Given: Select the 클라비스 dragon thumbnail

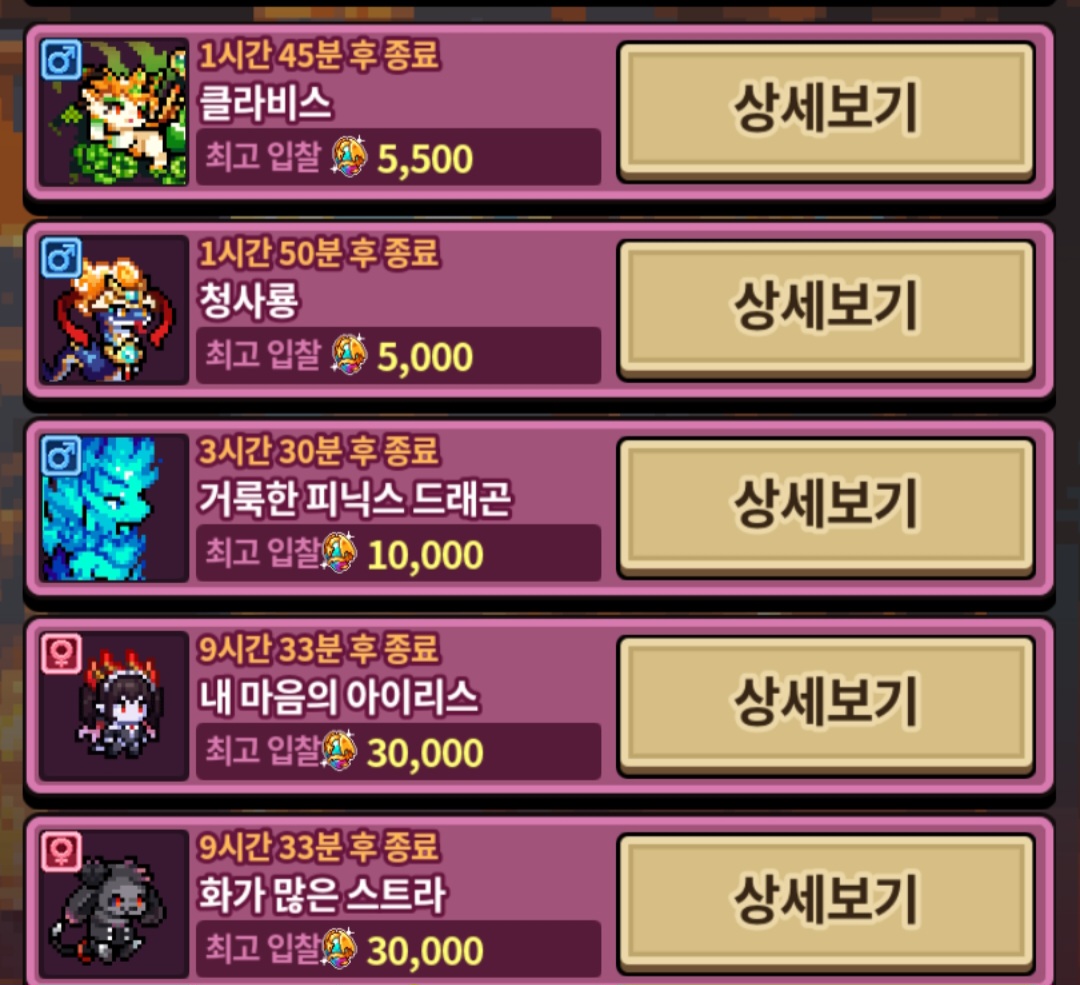Looking at the screenshot, I should coord(114,112).
